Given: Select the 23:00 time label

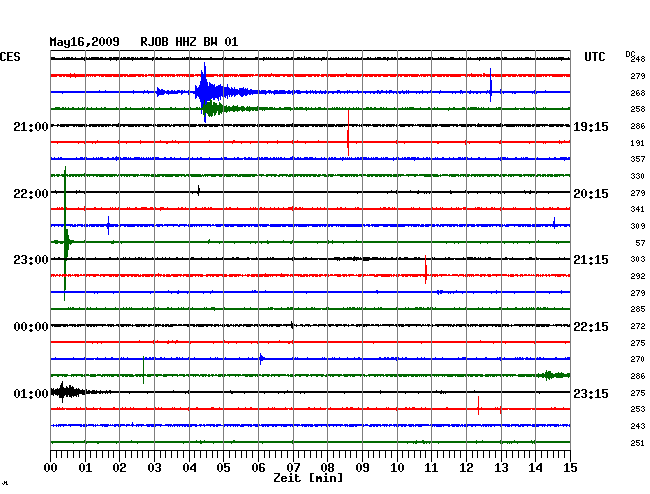Looking at the screenshot, I should coord(31,260).
